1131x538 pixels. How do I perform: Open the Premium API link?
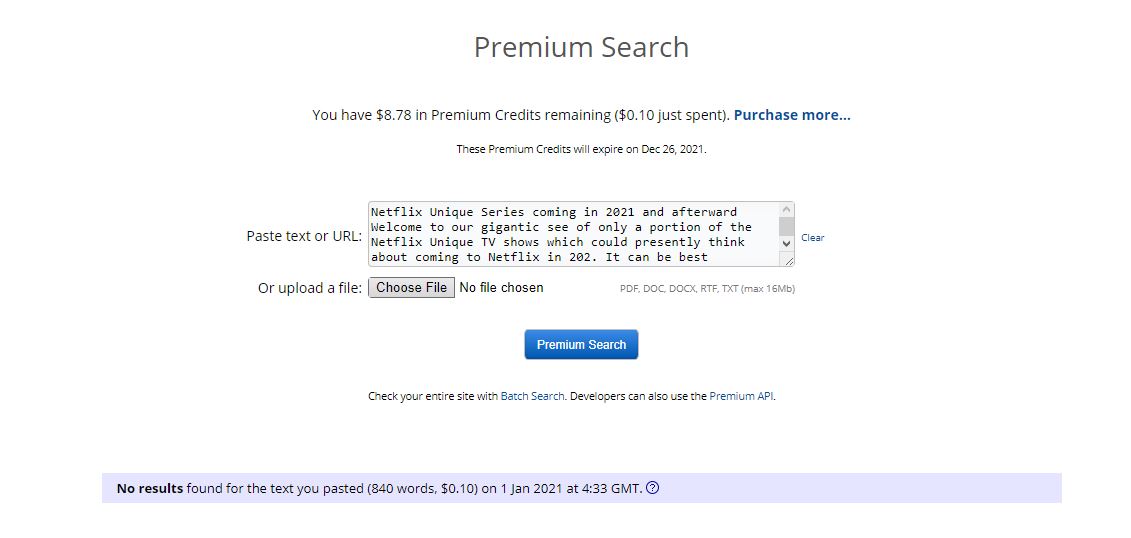coord(741,396)
